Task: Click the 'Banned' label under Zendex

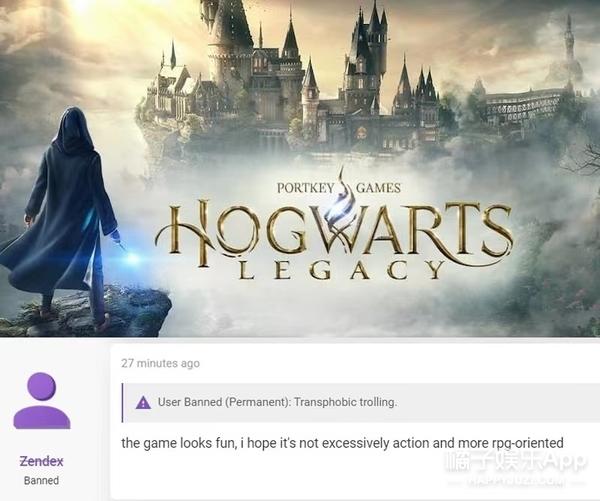Action: [x=41, y=480]
